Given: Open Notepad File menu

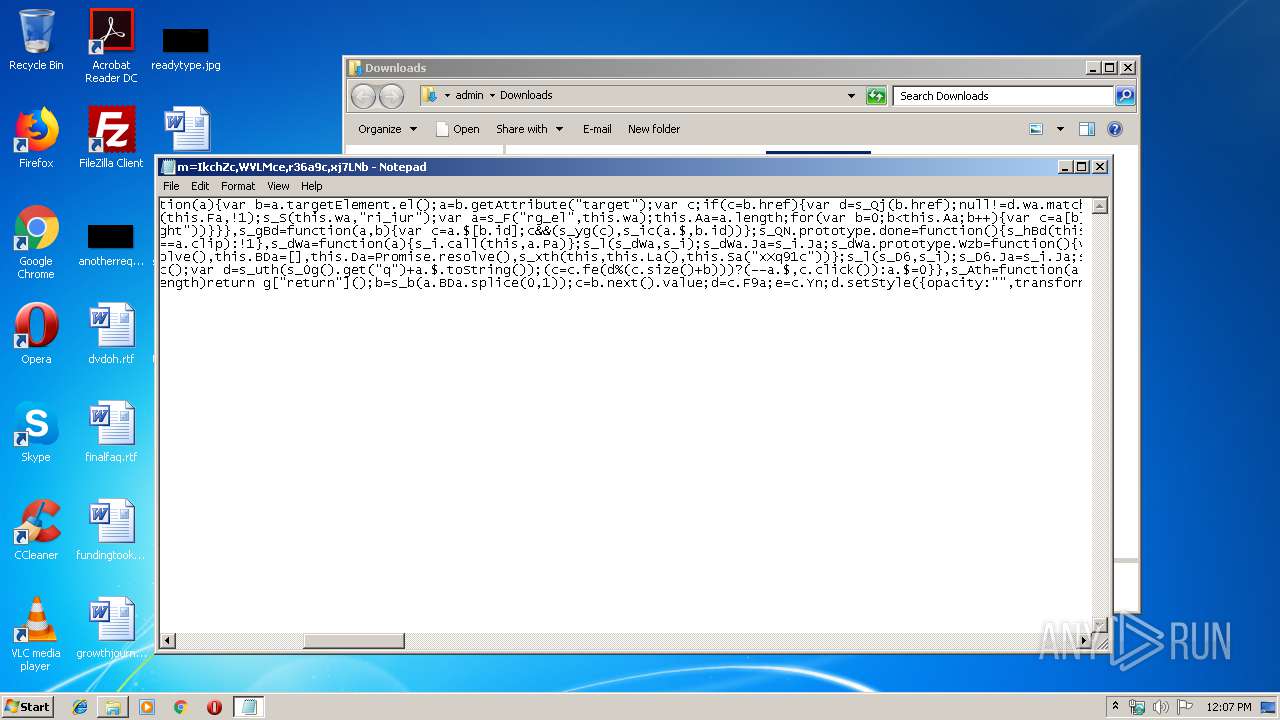Looking at the screenshot, I should click(x=171, y=186).
